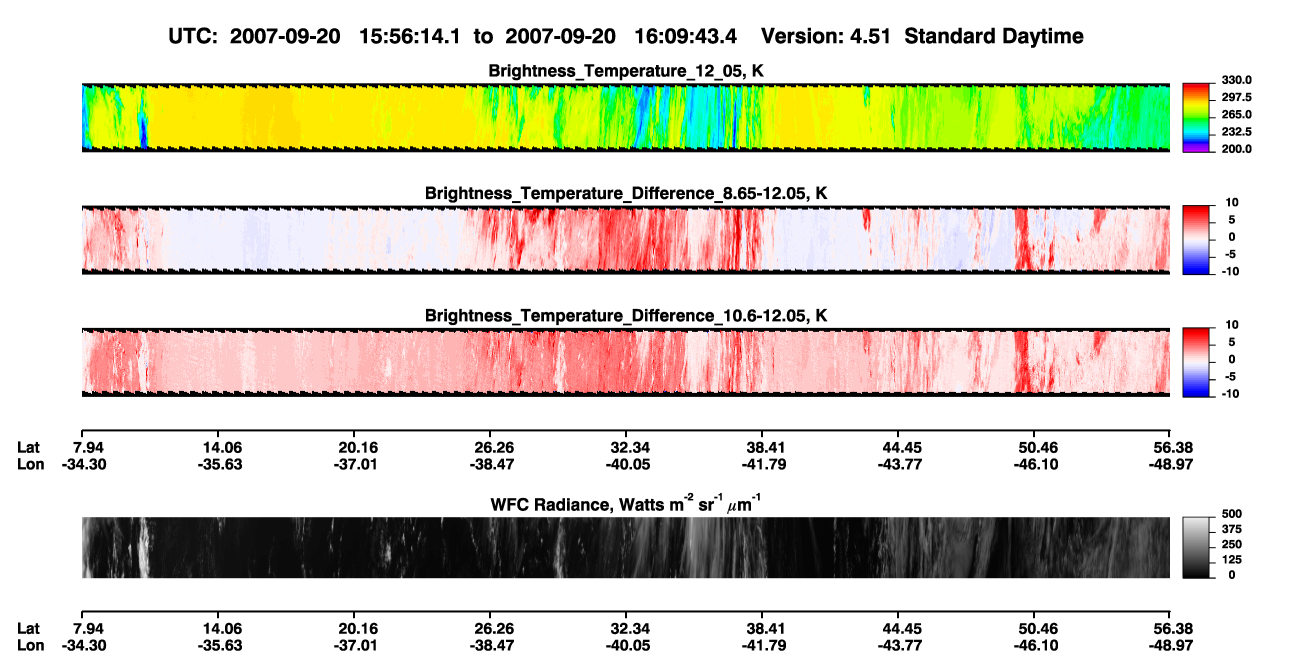Click upper axis Lon label -37.01

[x=358, y=464]
